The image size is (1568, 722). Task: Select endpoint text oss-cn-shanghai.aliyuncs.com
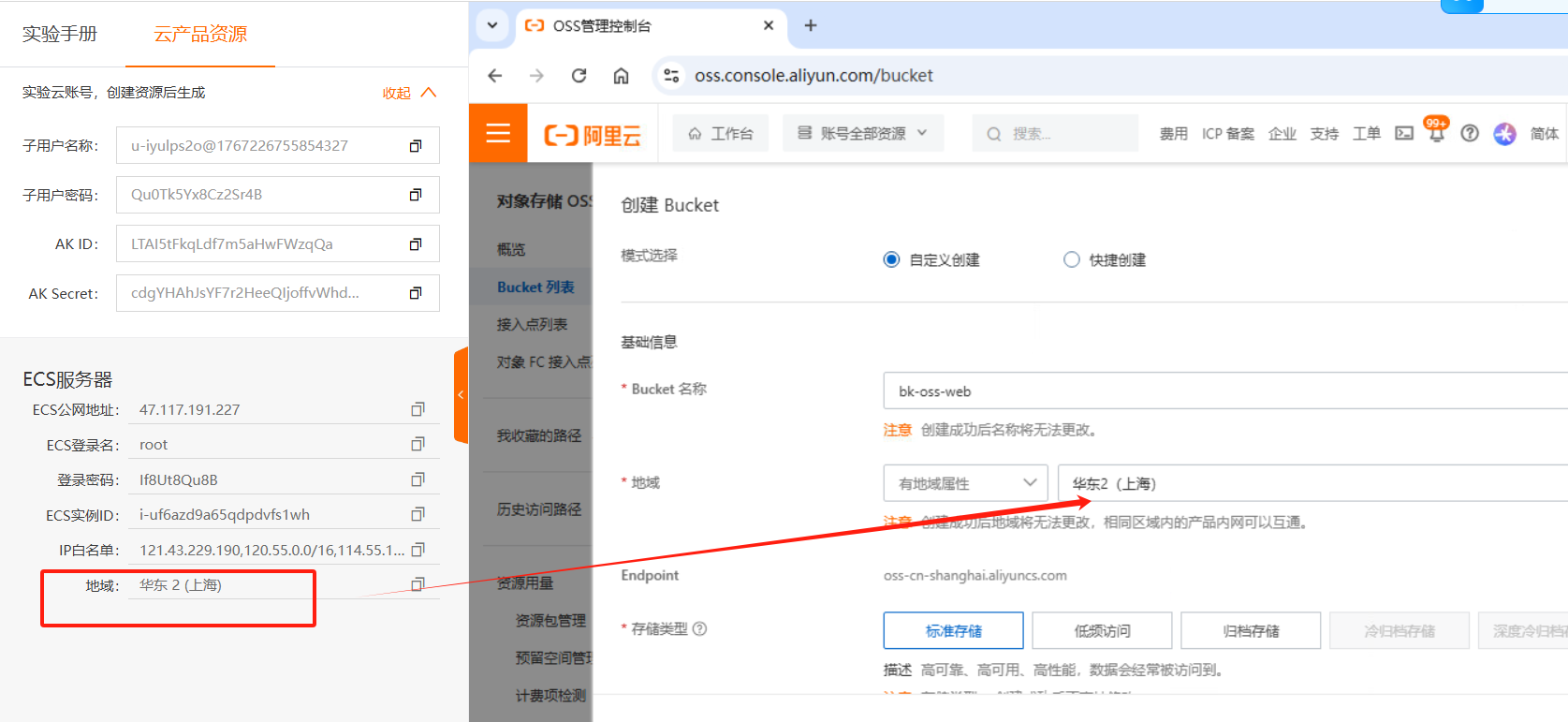click(975, 575)
